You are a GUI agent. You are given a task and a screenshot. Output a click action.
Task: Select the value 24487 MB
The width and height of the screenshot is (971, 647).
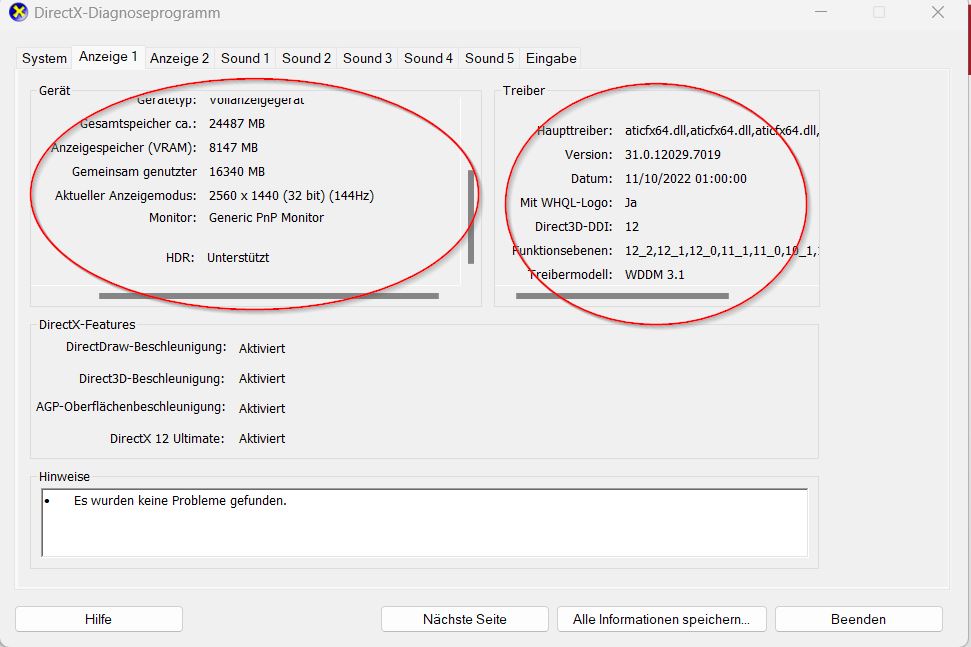(x=237, y=124)
